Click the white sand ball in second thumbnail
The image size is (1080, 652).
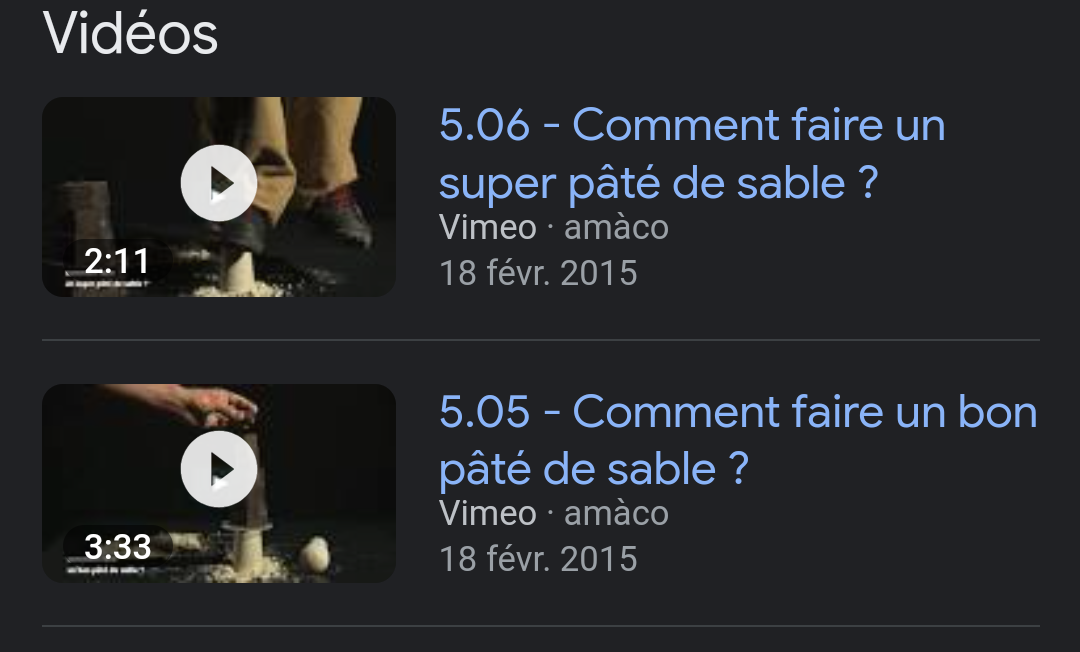pos(315,554)
